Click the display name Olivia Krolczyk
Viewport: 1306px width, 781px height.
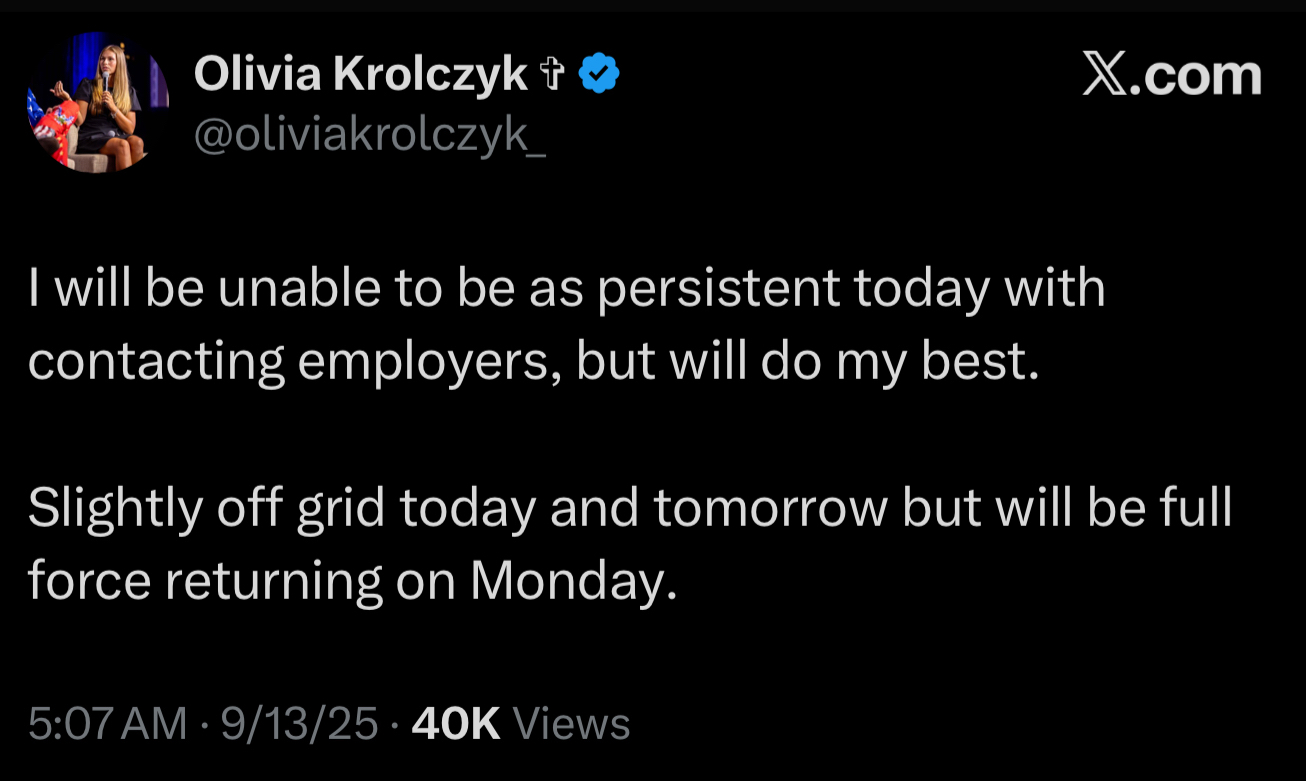click(x=360, y=74)
